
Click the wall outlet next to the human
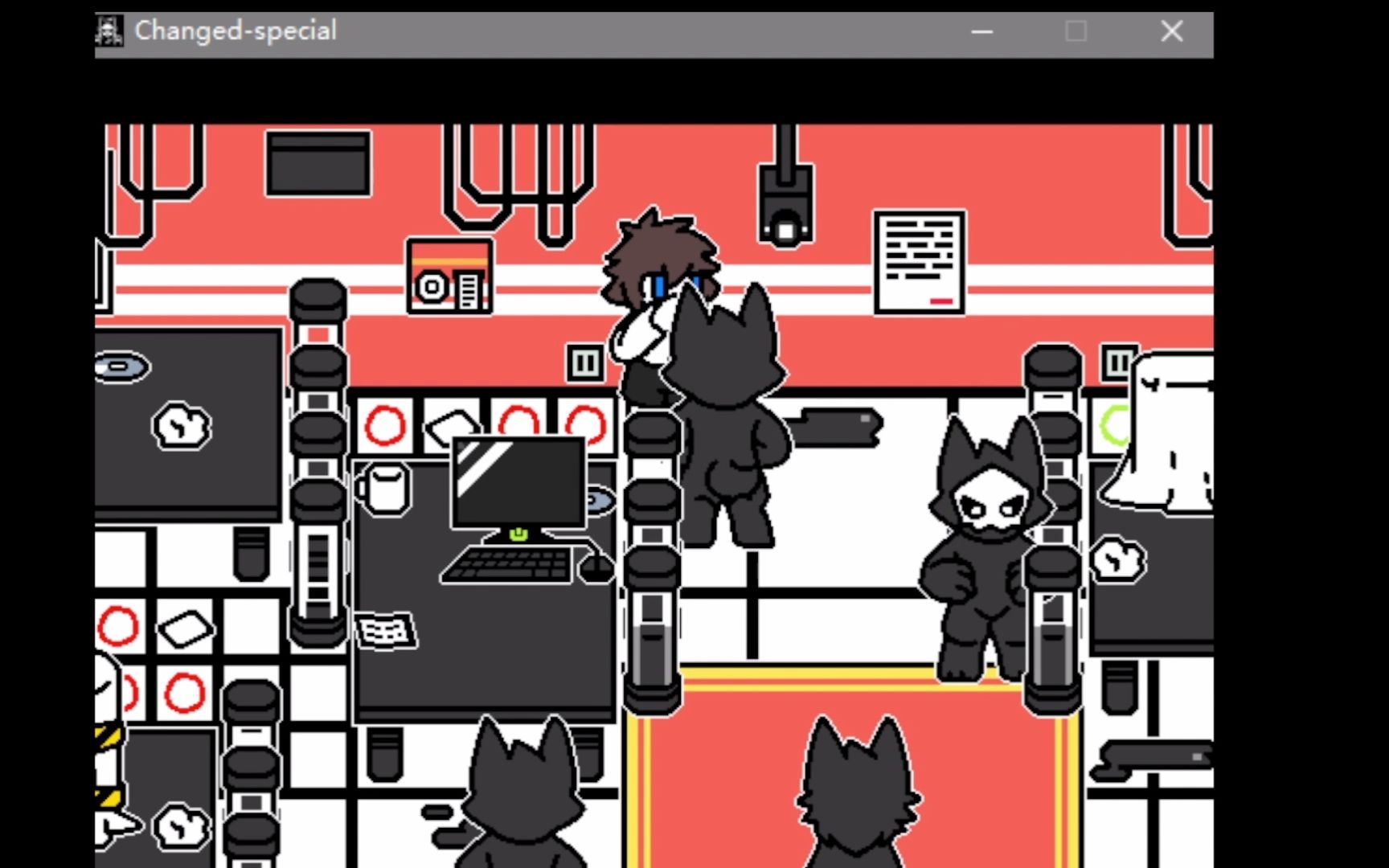click(x=584, y=363)
